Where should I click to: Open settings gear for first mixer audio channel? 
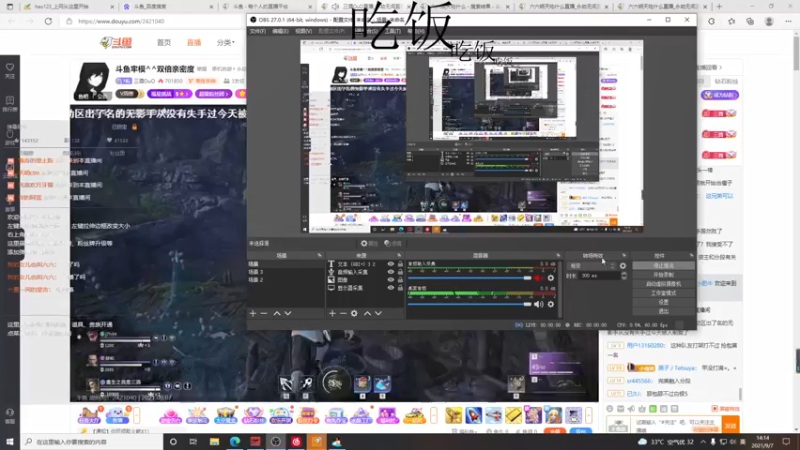pyautogui.click(x=551, y=278)
